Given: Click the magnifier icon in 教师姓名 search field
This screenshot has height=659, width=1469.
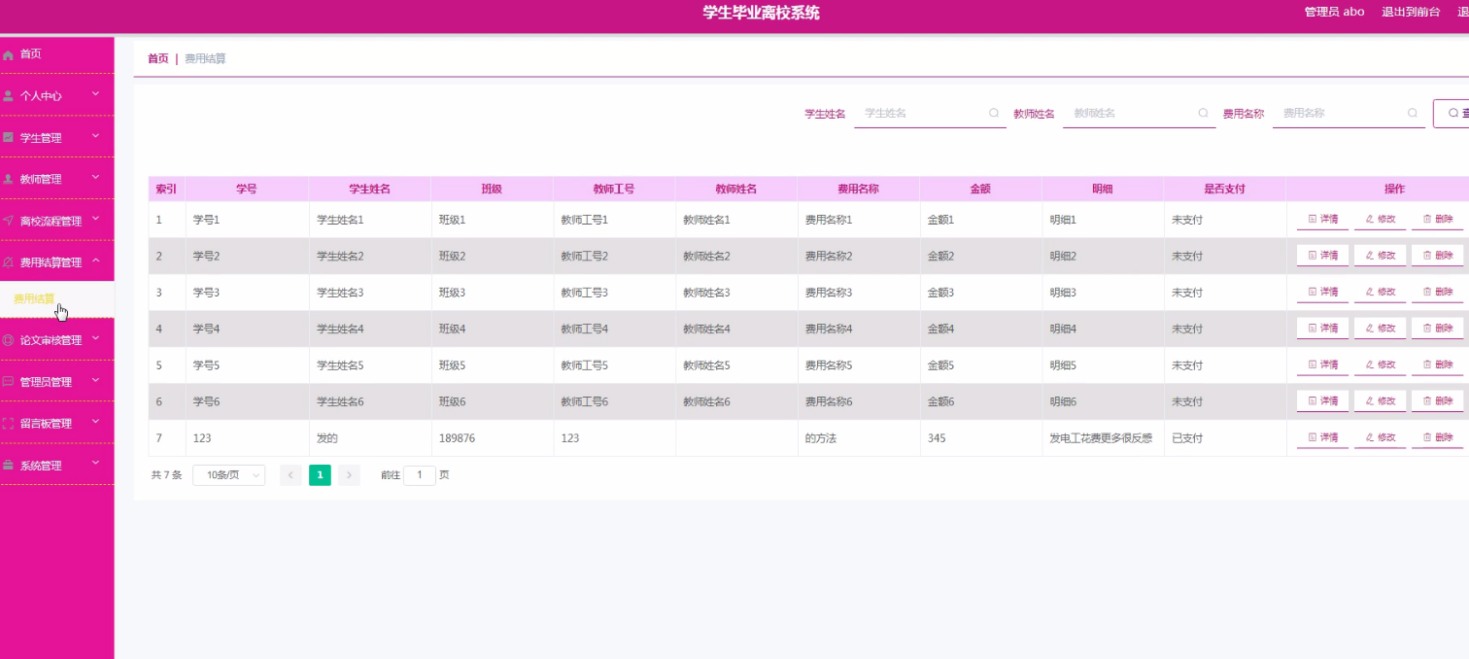Looking at the screenshot, I should tap(1203, 114).
